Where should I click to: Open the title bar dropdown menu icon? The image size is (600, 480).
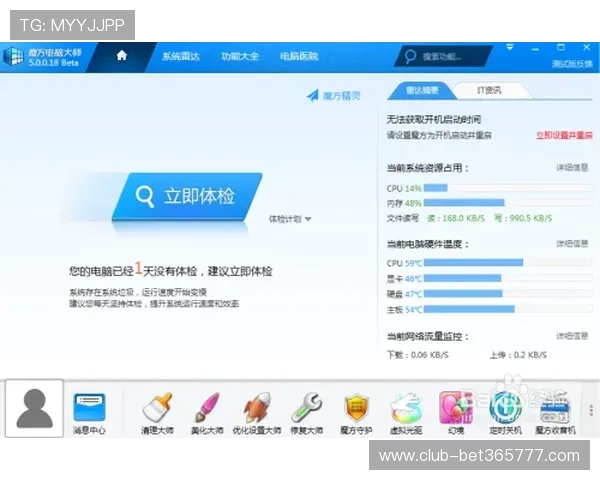pyautogui.click(x=510, y=47)
